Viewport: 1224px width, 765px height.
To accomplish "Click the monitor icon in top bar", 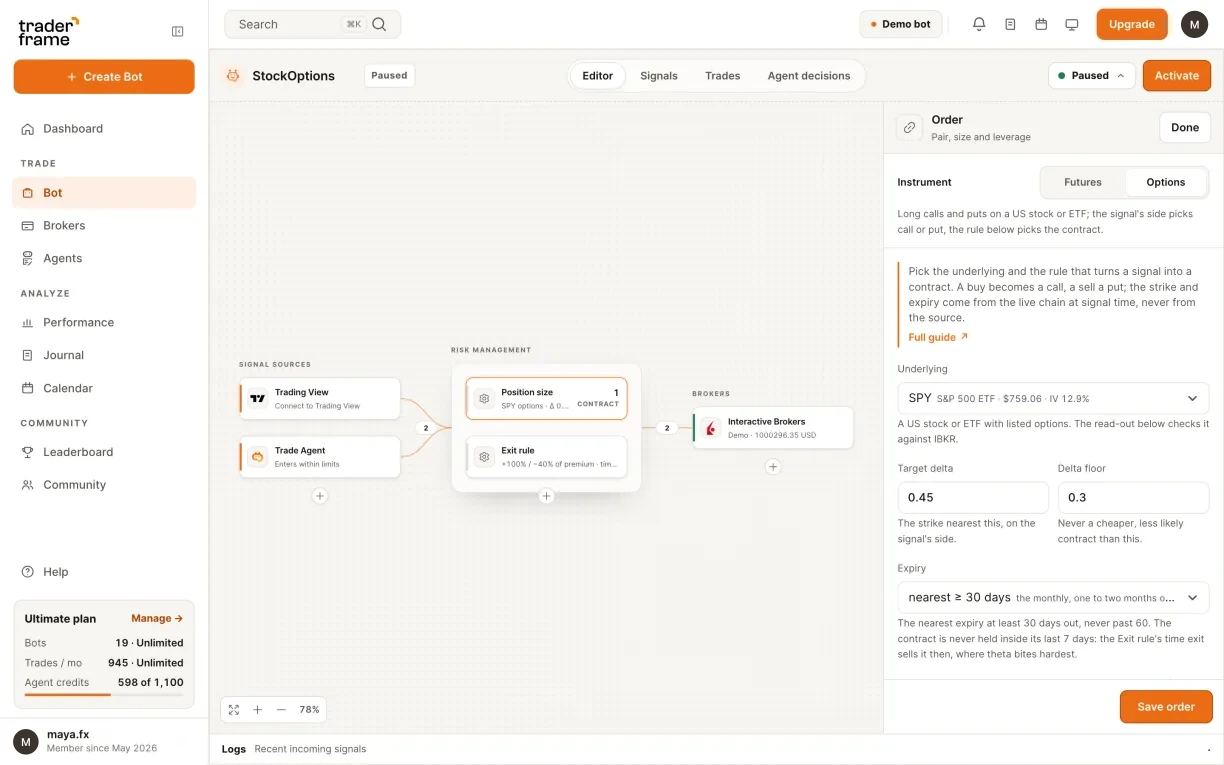I will [x=1072, y=24].
